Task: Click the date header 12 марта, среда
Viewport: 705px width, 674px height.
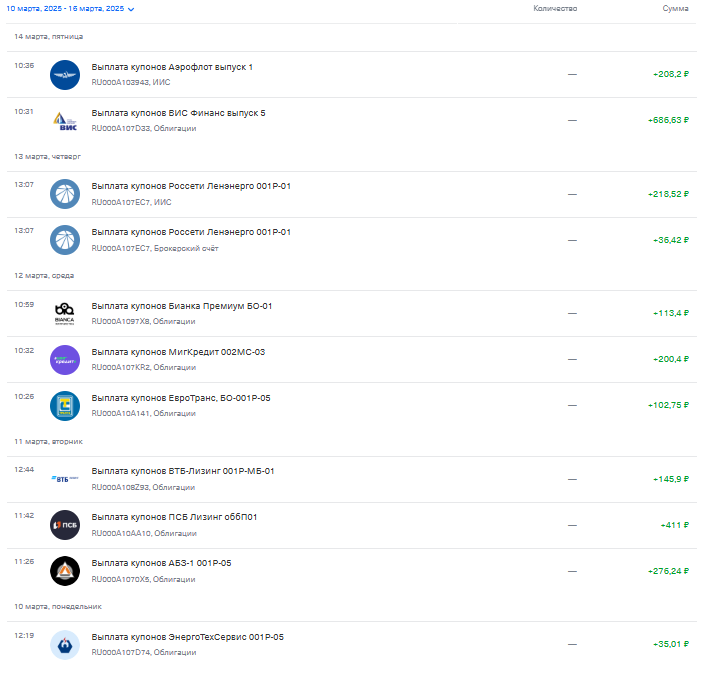Action: click(x=44, y=276)
